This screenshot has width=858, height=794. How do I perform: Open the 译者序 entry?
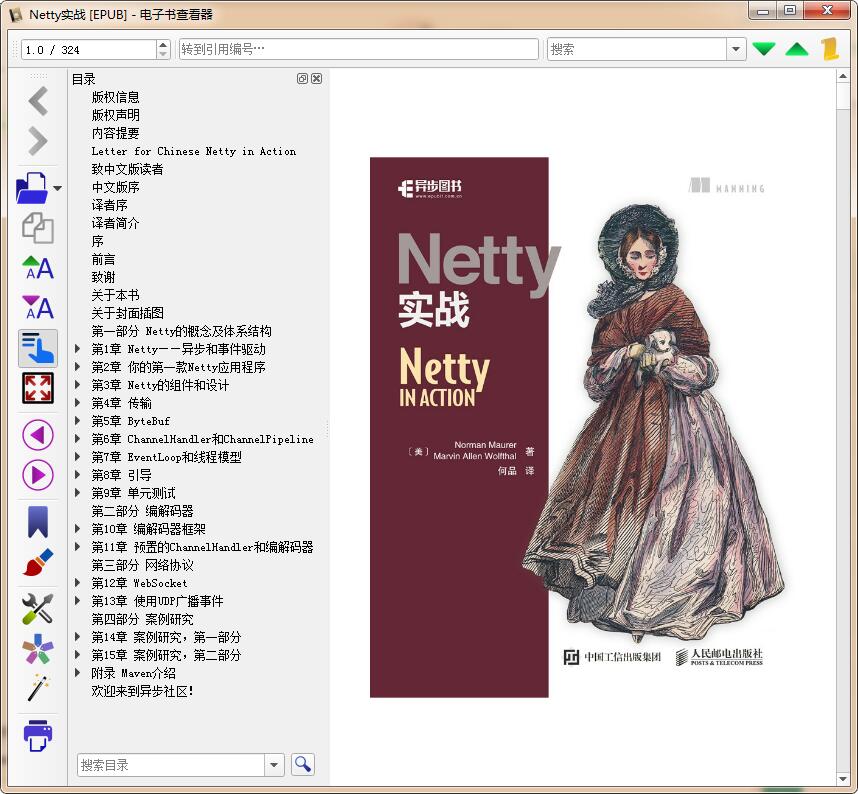click(x=109, y=205)
